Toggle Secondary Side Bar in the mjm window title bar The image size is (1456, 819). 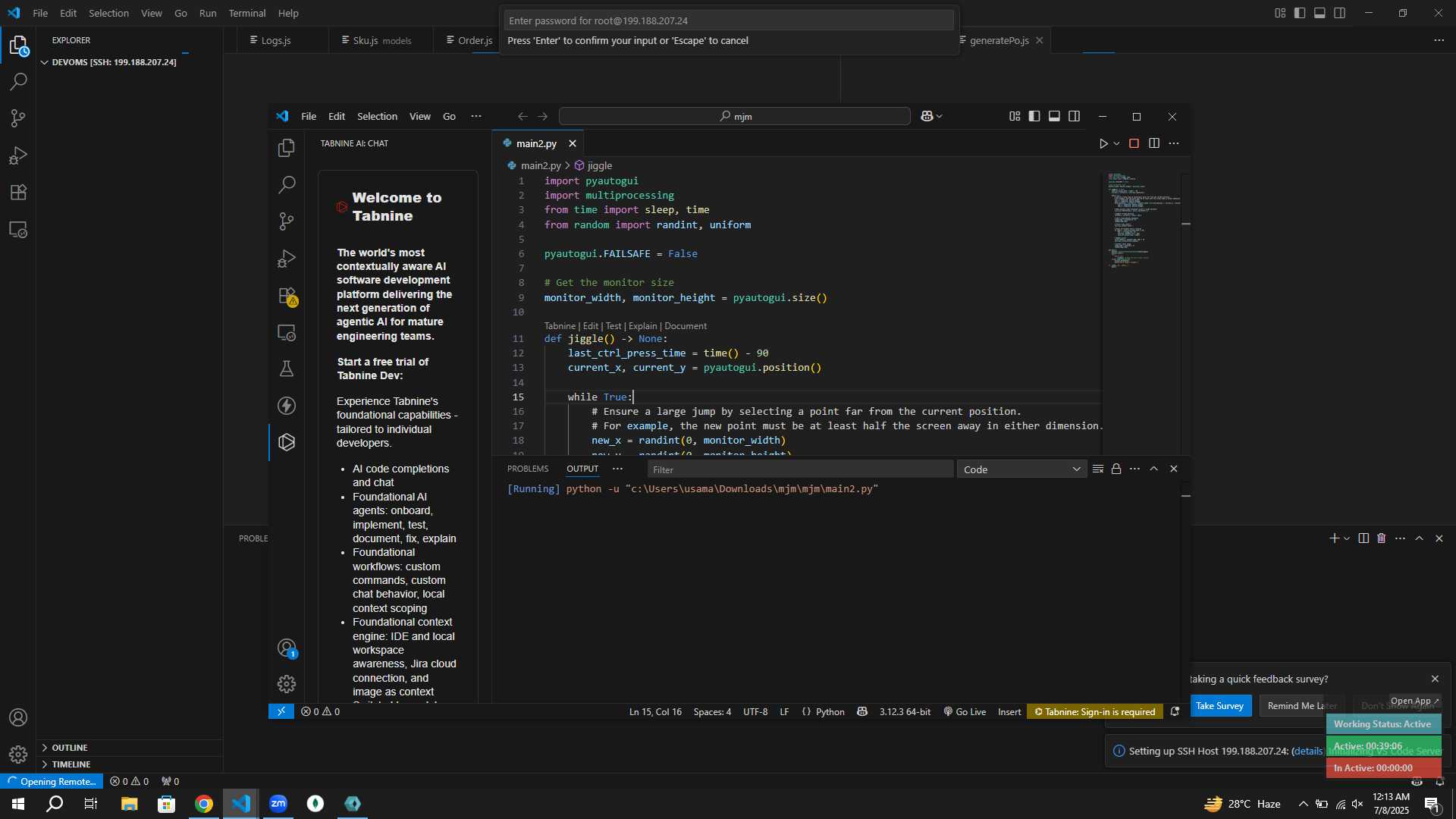(x=1075, y=116)
